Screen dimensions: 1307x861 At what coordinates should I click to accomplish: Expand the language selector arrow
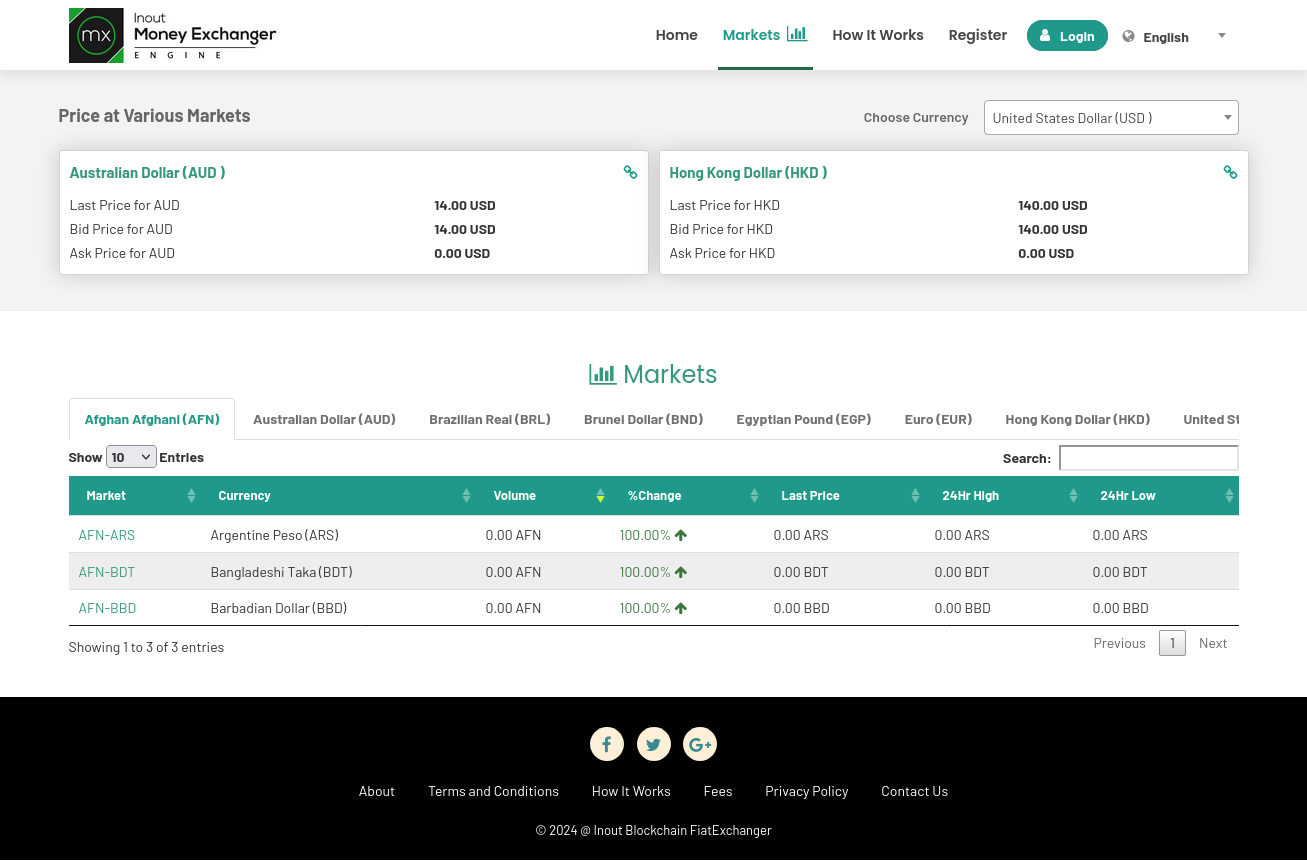pos(1221,36)
